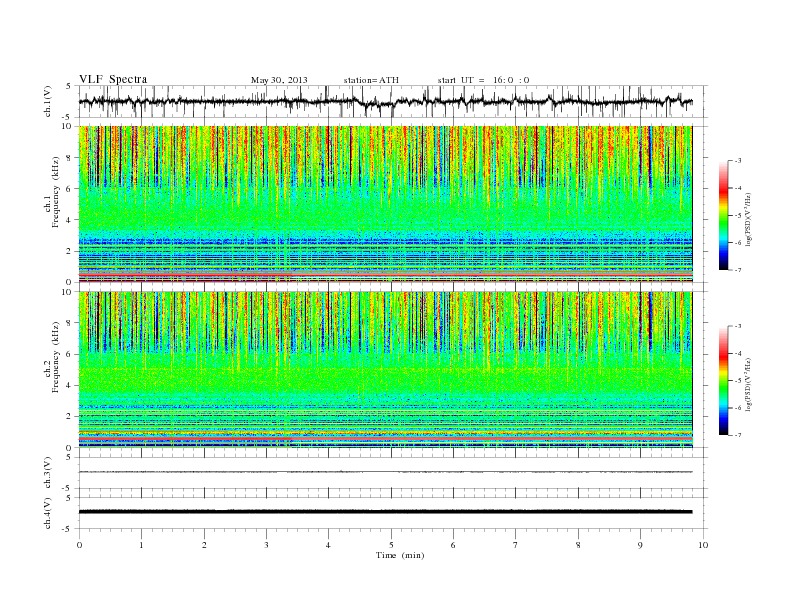Screen dimensions: 792x612
Task: Click the "6" tick on the ch.1 frequency axis
Action: click(x=70, y=189)
